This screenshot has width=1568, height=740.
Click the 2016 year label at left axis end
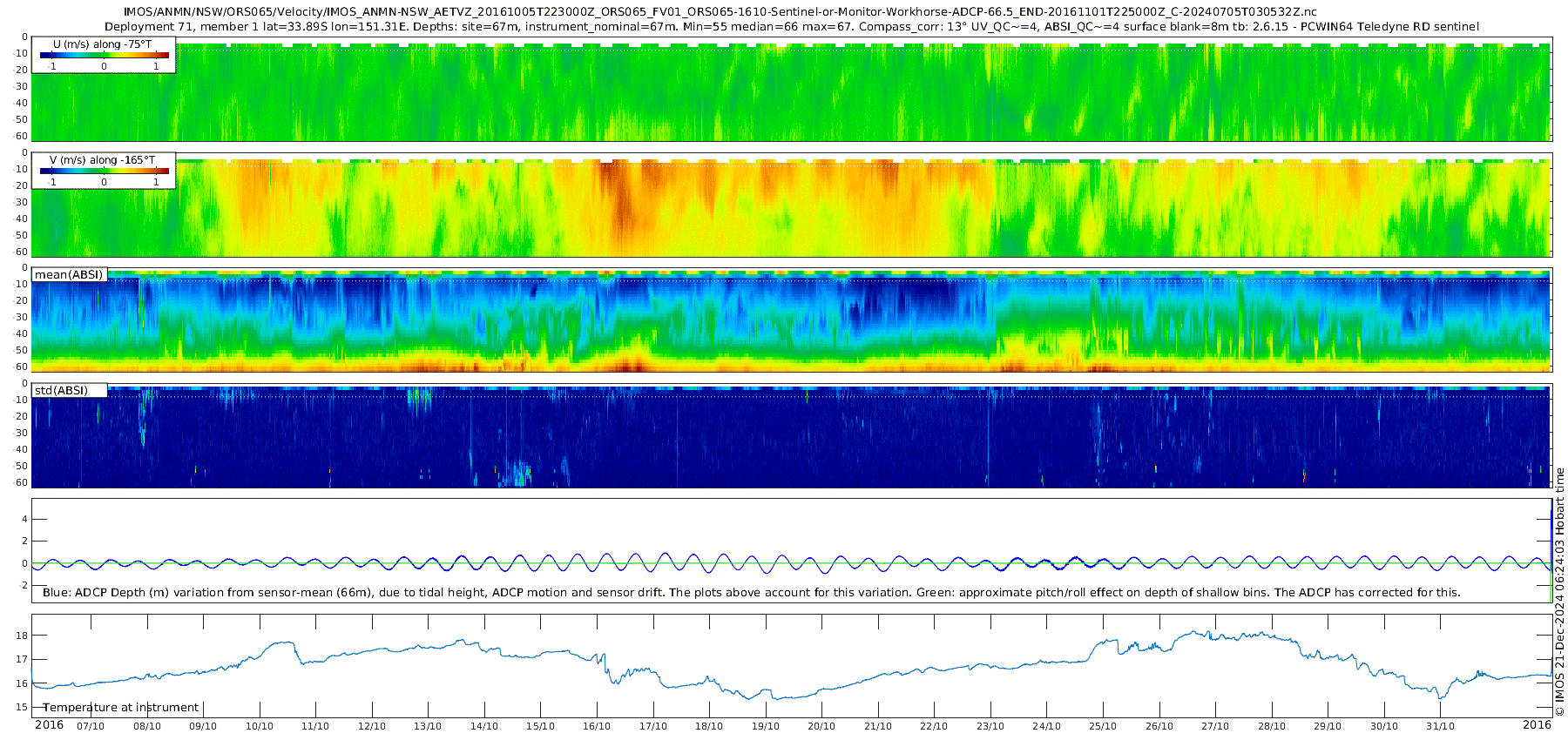49,725
